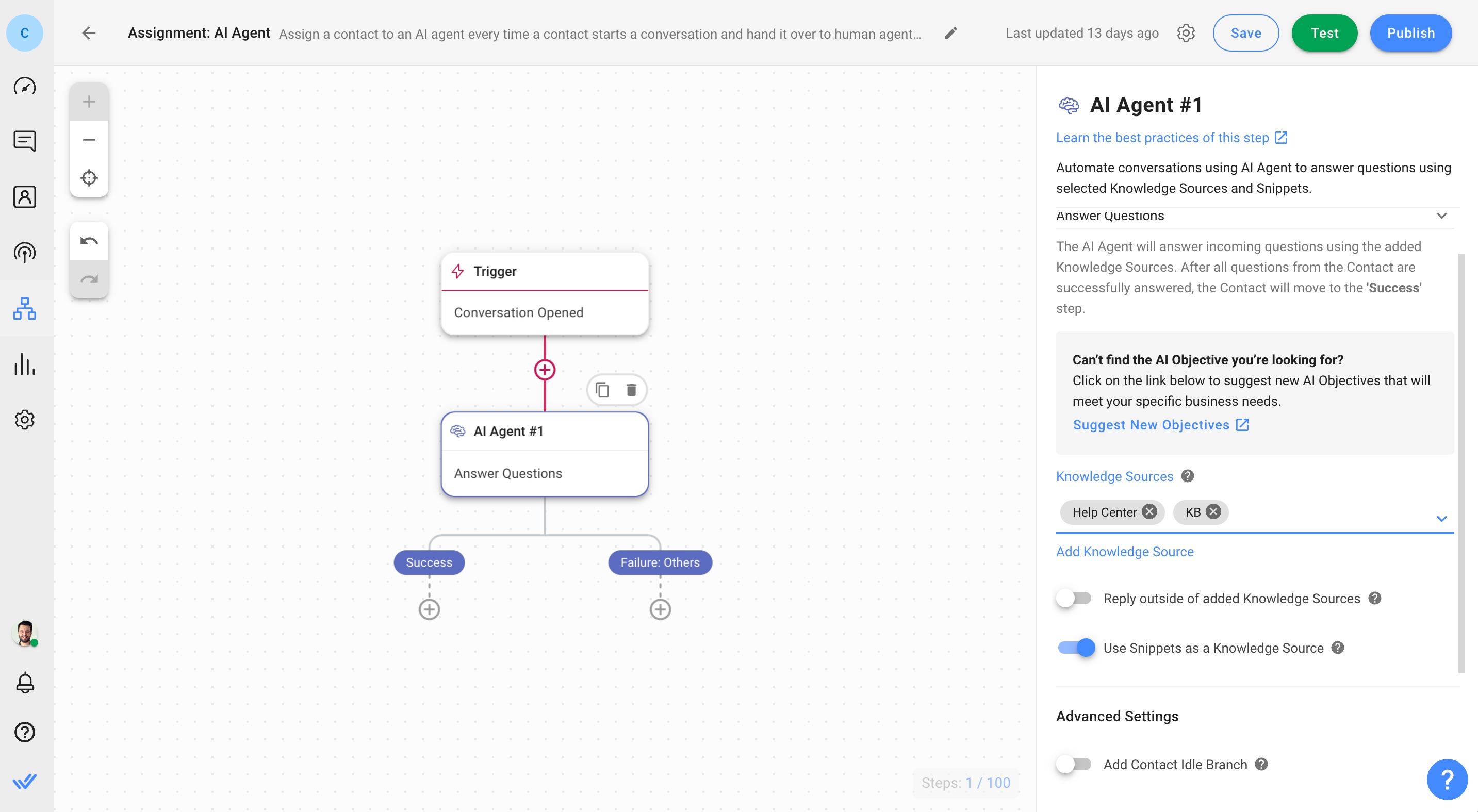Click the undo arrow icon

pos(89,241)
